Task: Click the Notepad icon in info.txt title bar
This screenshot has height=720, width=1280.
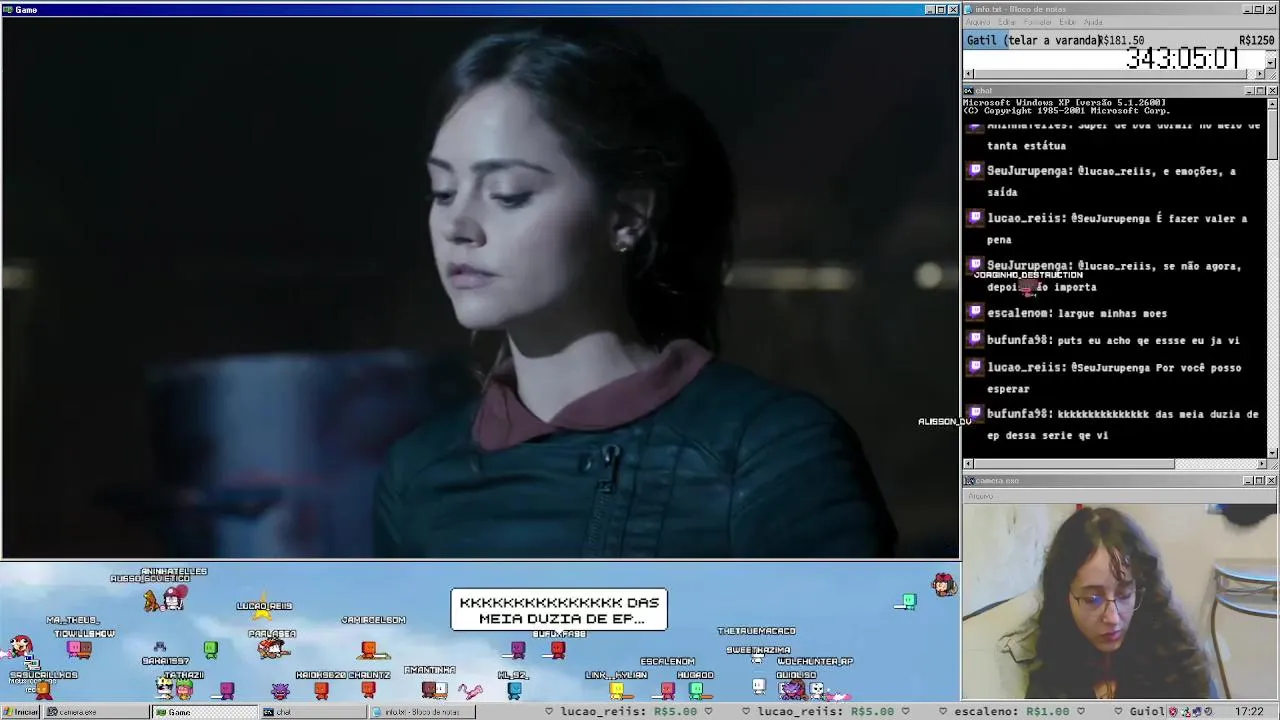Action: (x=969, y=9)
